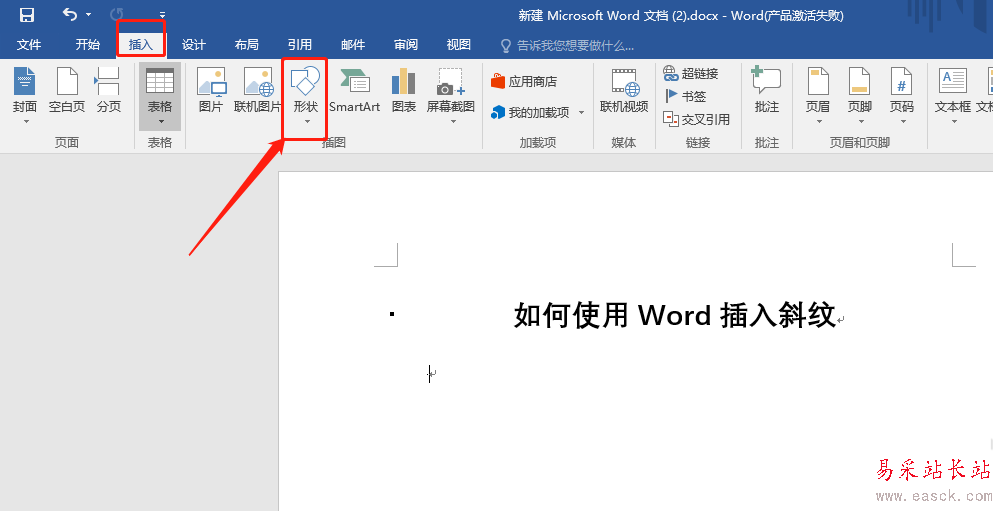The image size is (993, 511).
Task: Open the 屏幕截图 screenshot menu
Action: click(451, 95)
